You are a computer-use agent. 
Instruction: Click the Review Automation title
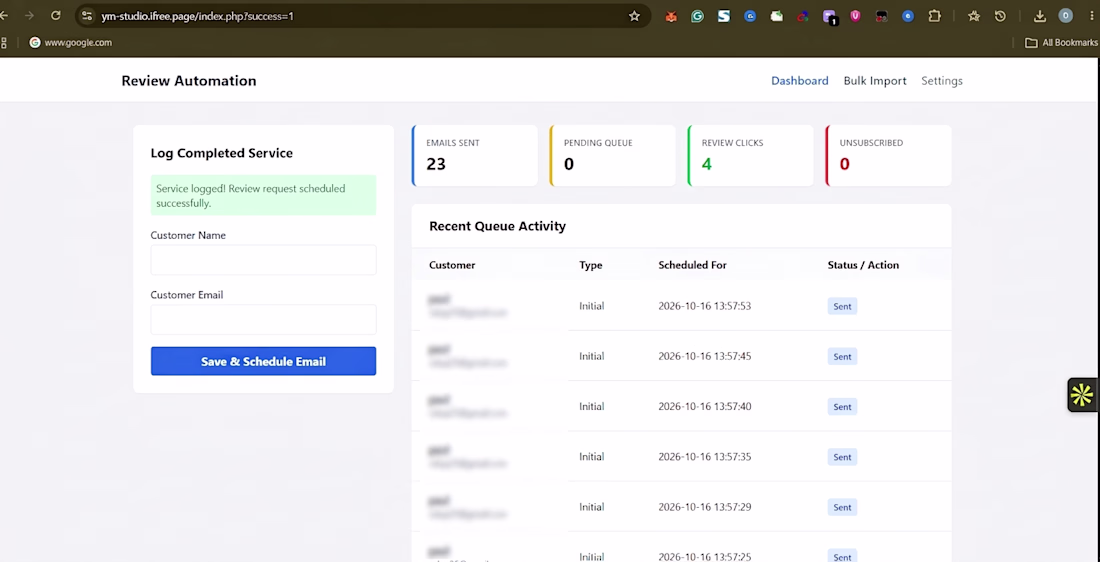tap(189, 81)
